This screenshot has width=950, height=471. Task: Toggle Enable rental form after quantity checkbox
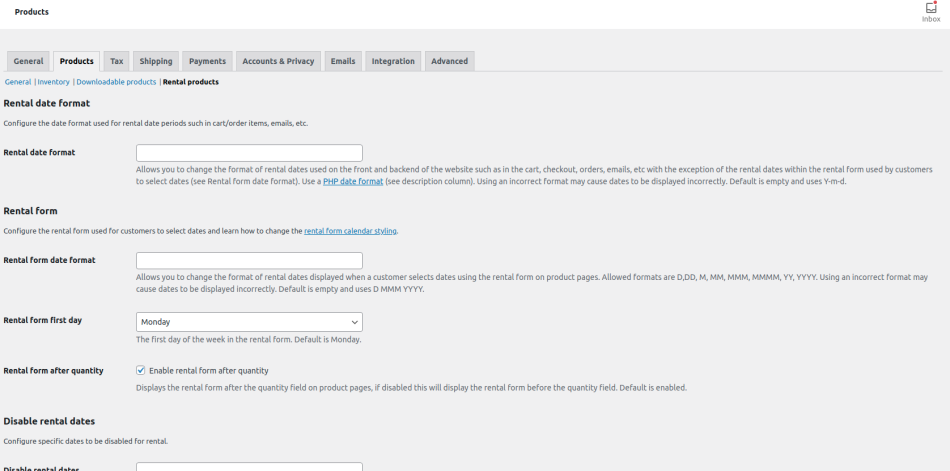coord(141,370)
